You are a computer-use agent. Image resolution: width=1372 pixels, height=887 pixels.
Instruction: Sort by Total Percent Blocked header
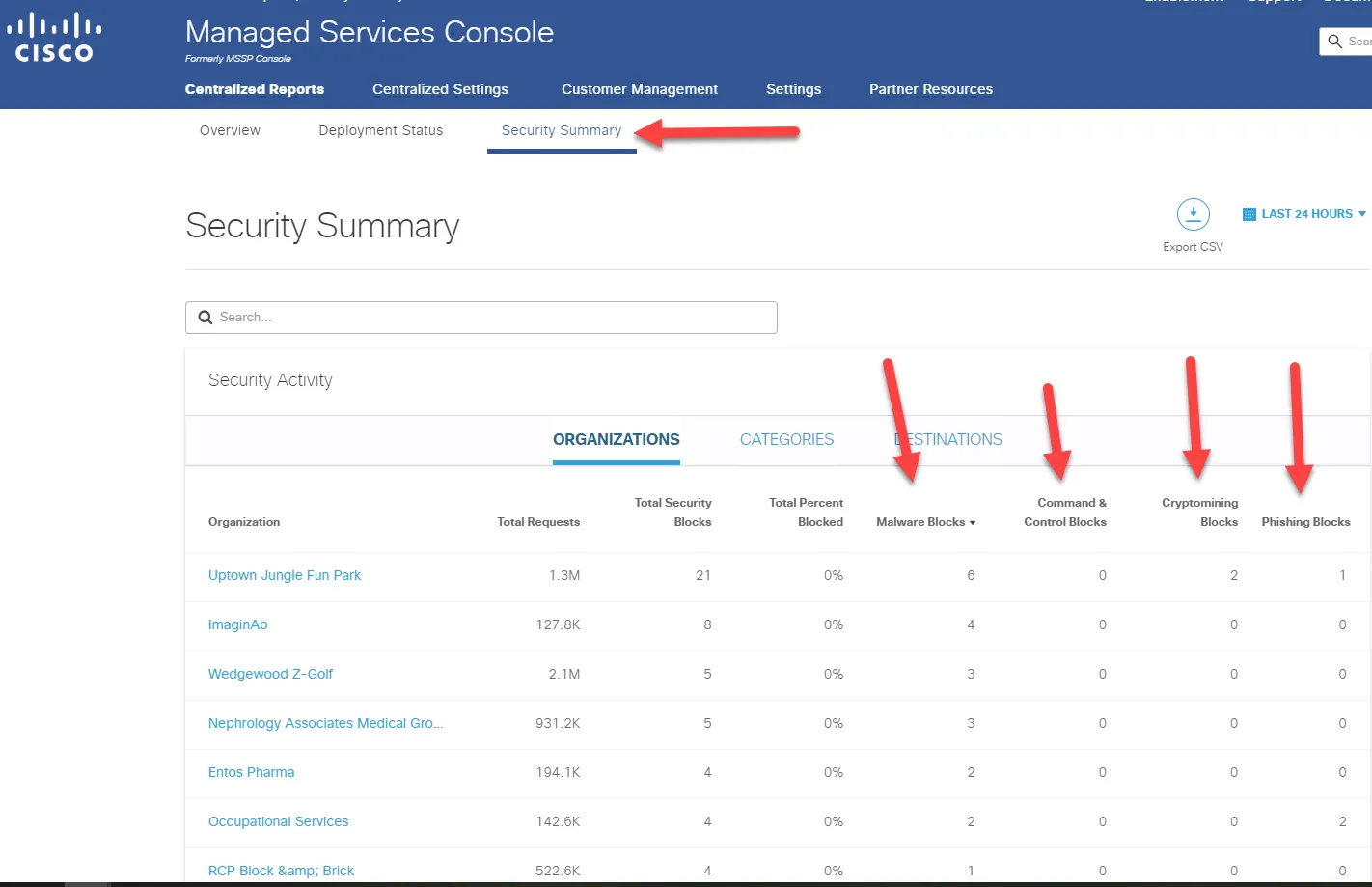[806, 513]
